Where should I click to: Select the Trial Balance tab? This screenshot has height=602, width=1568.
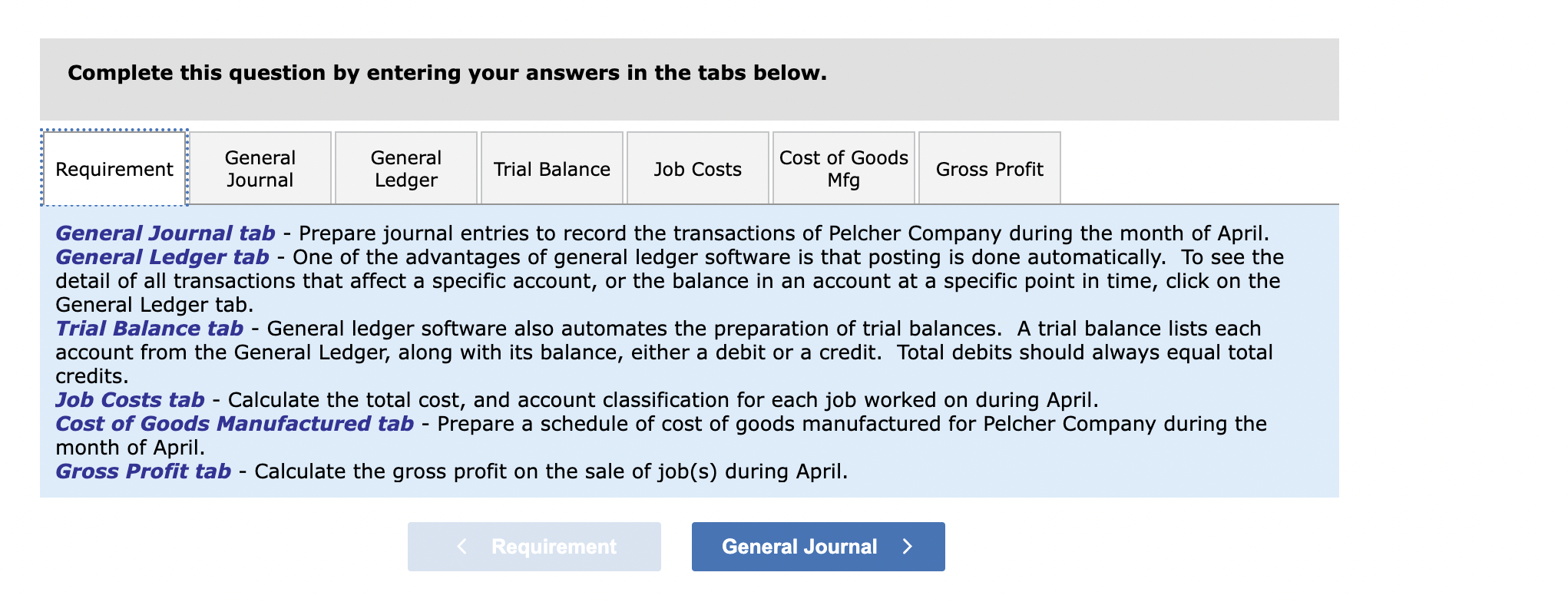[x=551, y=168]
